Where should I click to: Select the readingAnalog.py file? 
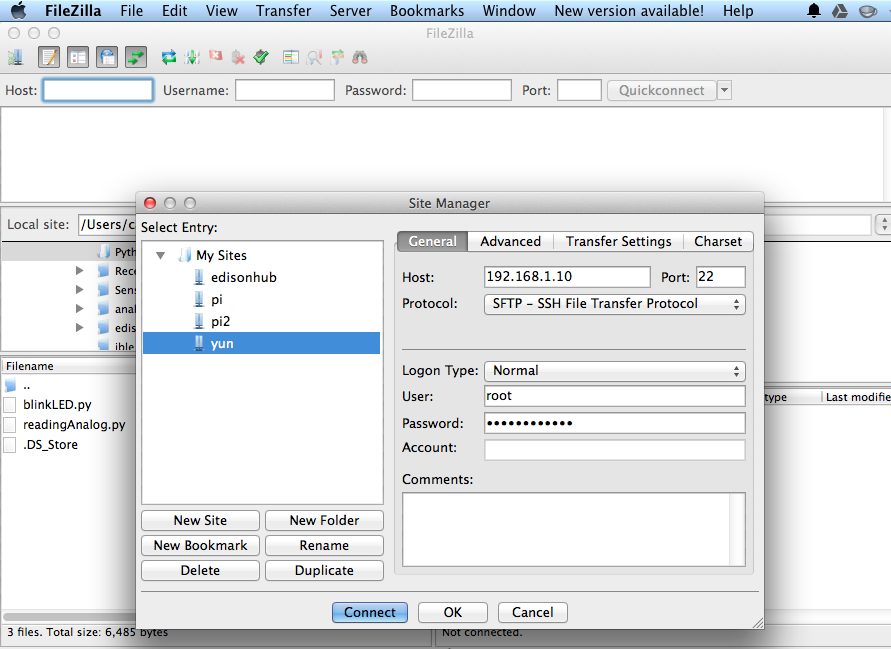[74, 425]
